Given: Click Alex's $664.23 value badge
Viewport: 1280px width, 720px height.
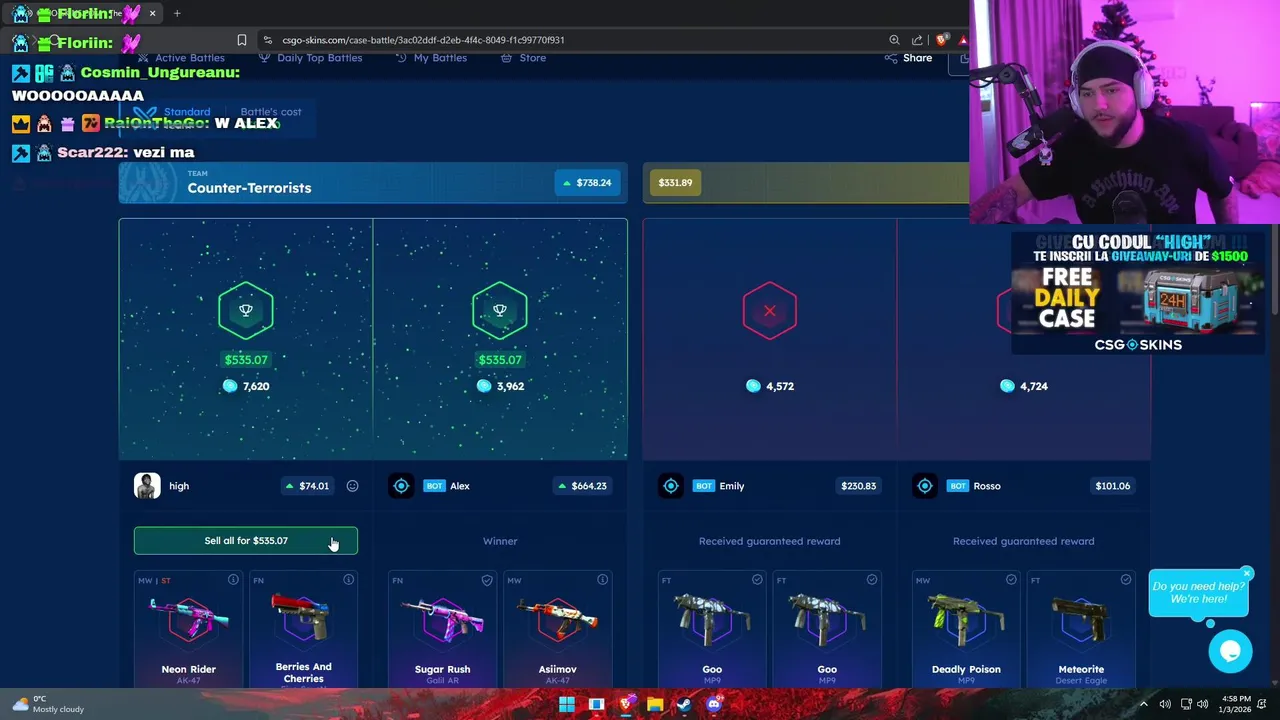Looking at the screenshot, I should point(582,486).
